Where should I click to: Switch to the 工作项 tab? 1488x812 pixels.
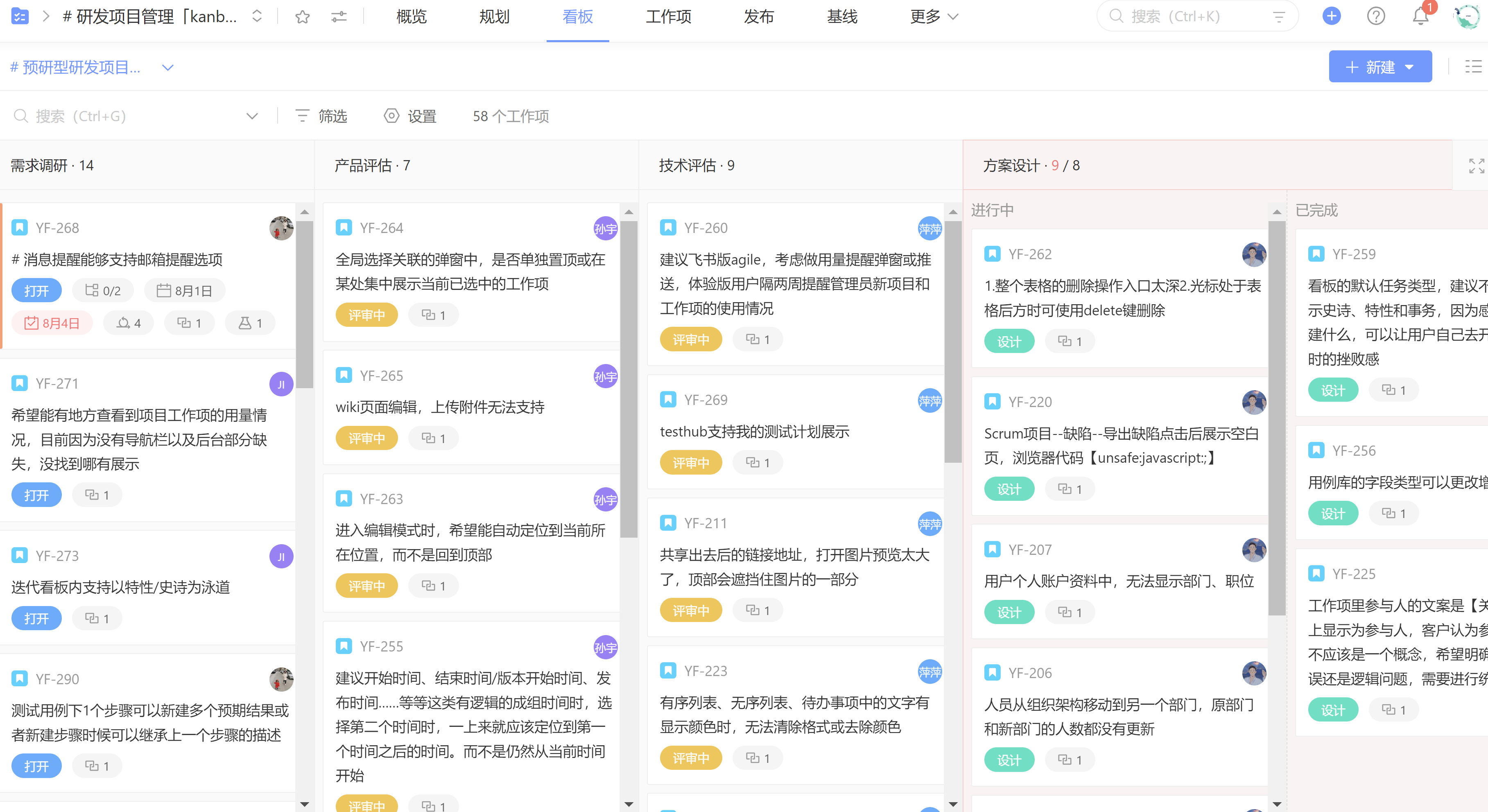click(668, 17)
